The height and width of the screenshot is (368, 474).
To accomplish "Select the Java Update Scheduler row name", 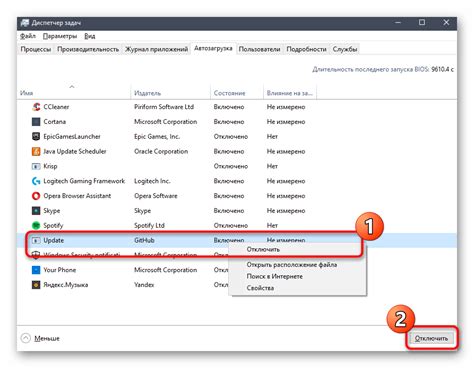I will (75, 151).
